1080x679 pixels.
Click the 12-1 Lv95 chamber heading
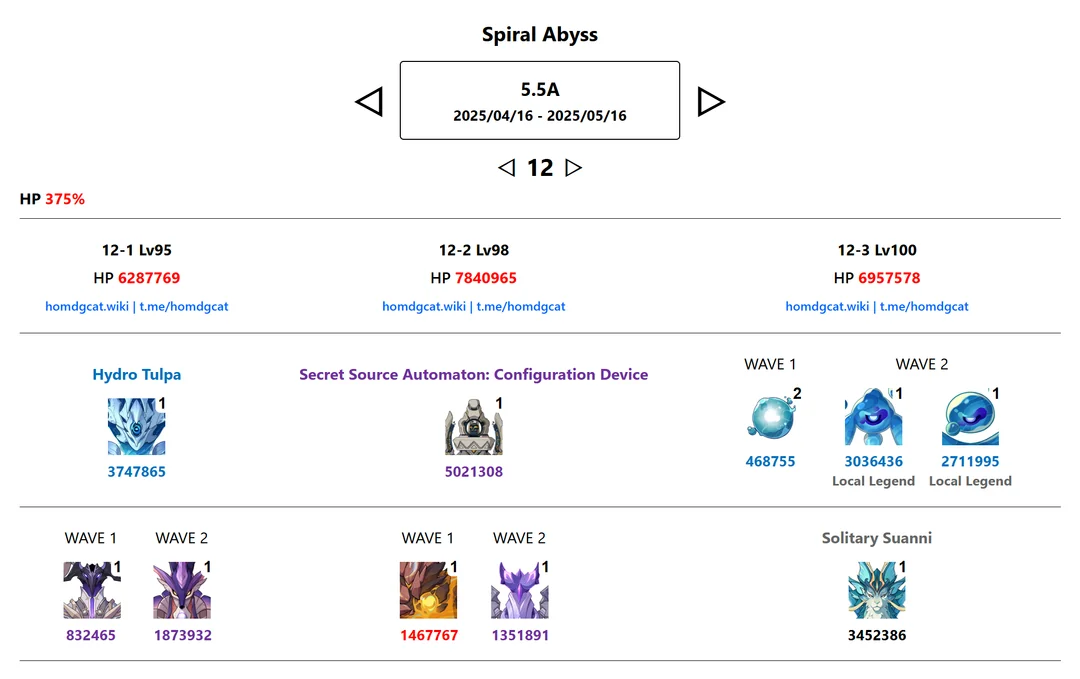tap(136, 250)
